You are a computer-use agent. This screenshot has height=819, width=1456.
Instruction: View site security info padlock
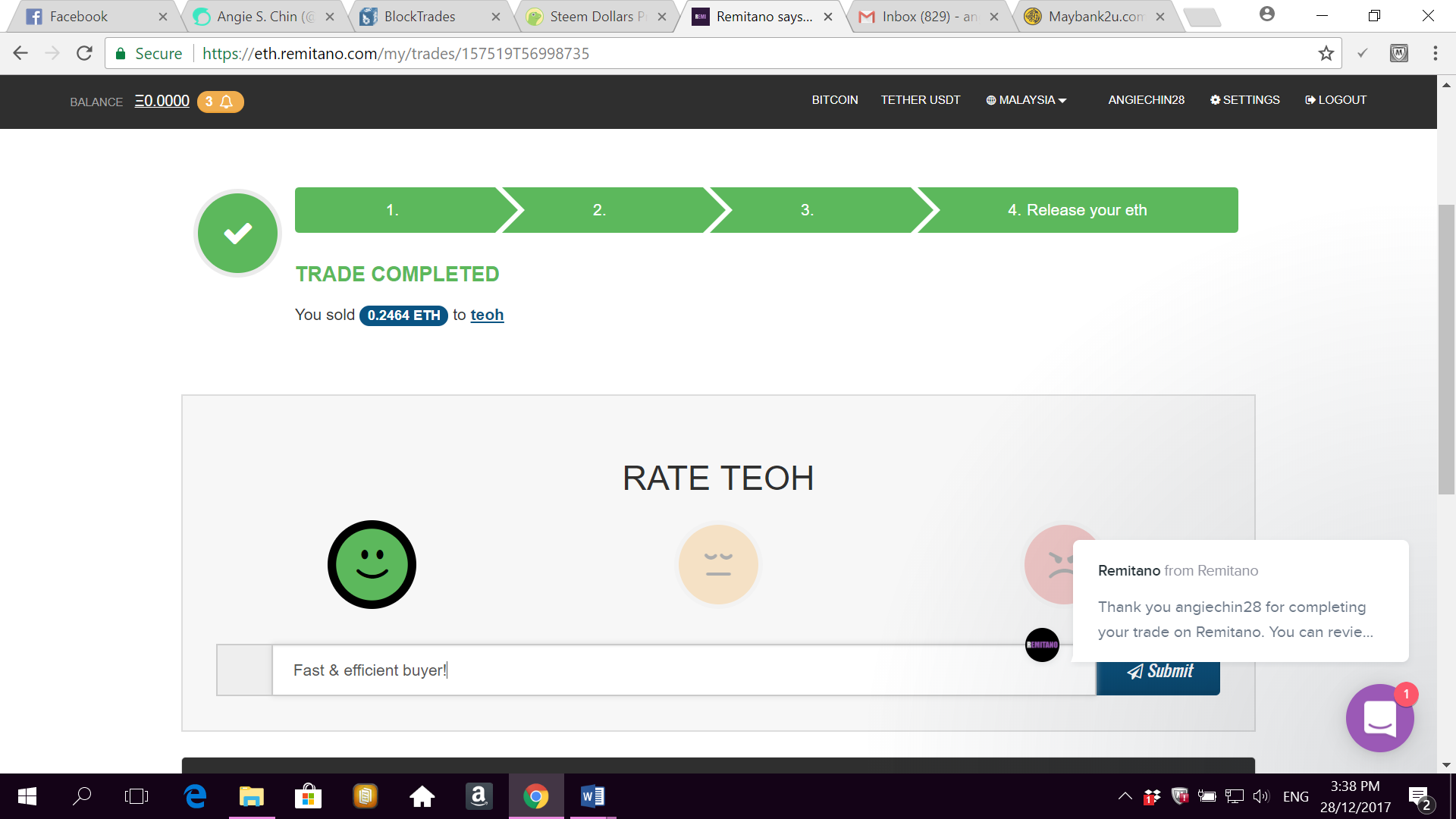click(x=121, y=53)
